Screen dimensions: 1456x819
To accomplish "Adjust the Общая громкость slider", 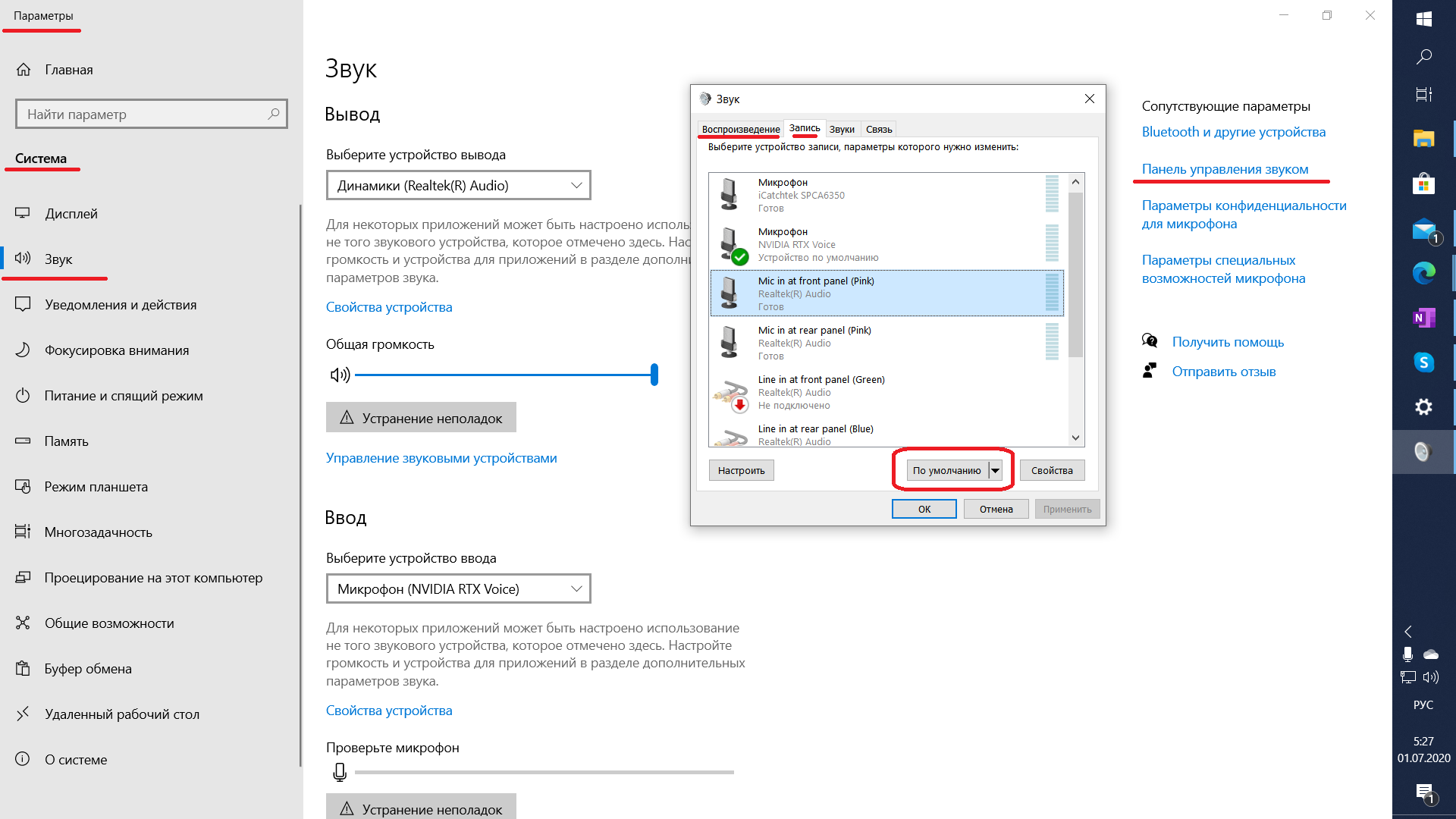I will pos(655,373).
